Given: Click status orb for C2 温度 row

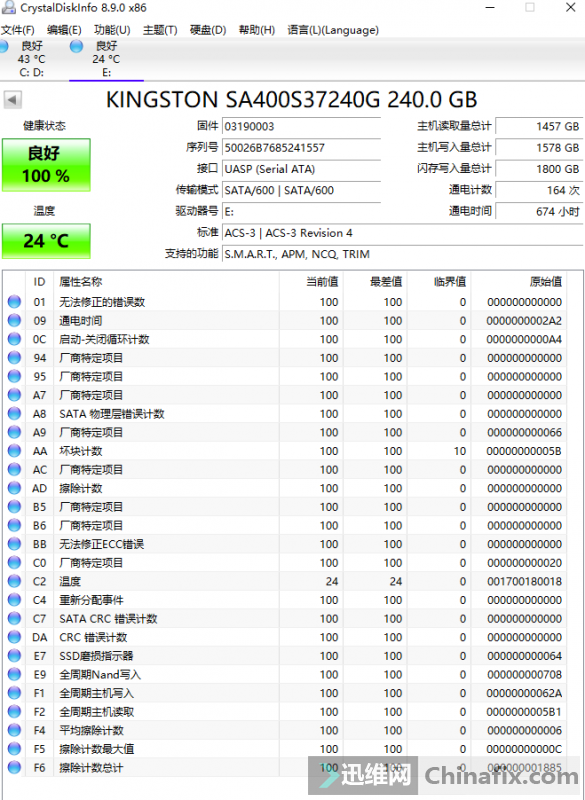Looking at the screenshot, I should click(14, 581).
